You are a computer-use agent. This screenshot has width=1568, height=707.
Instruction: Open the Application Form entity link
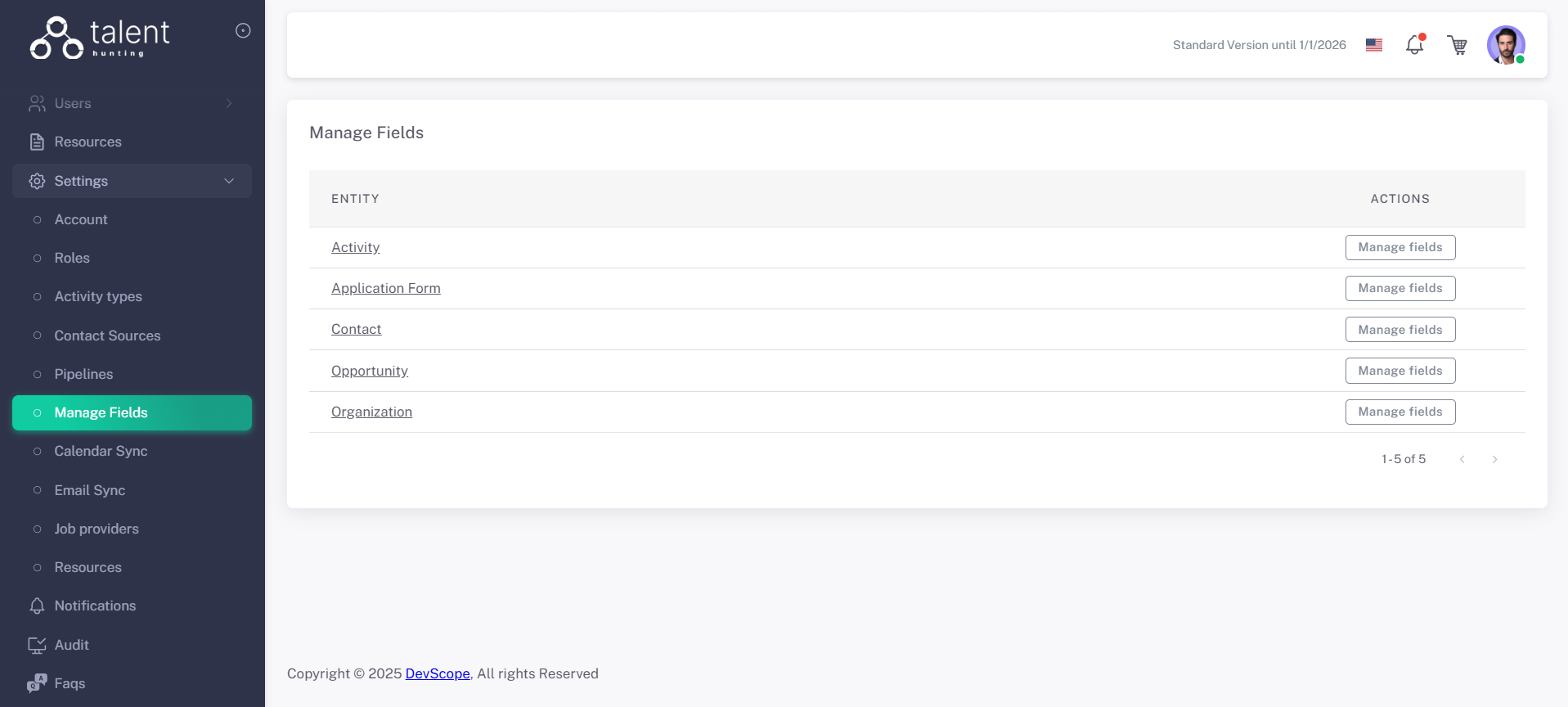[x=385, y=288]
